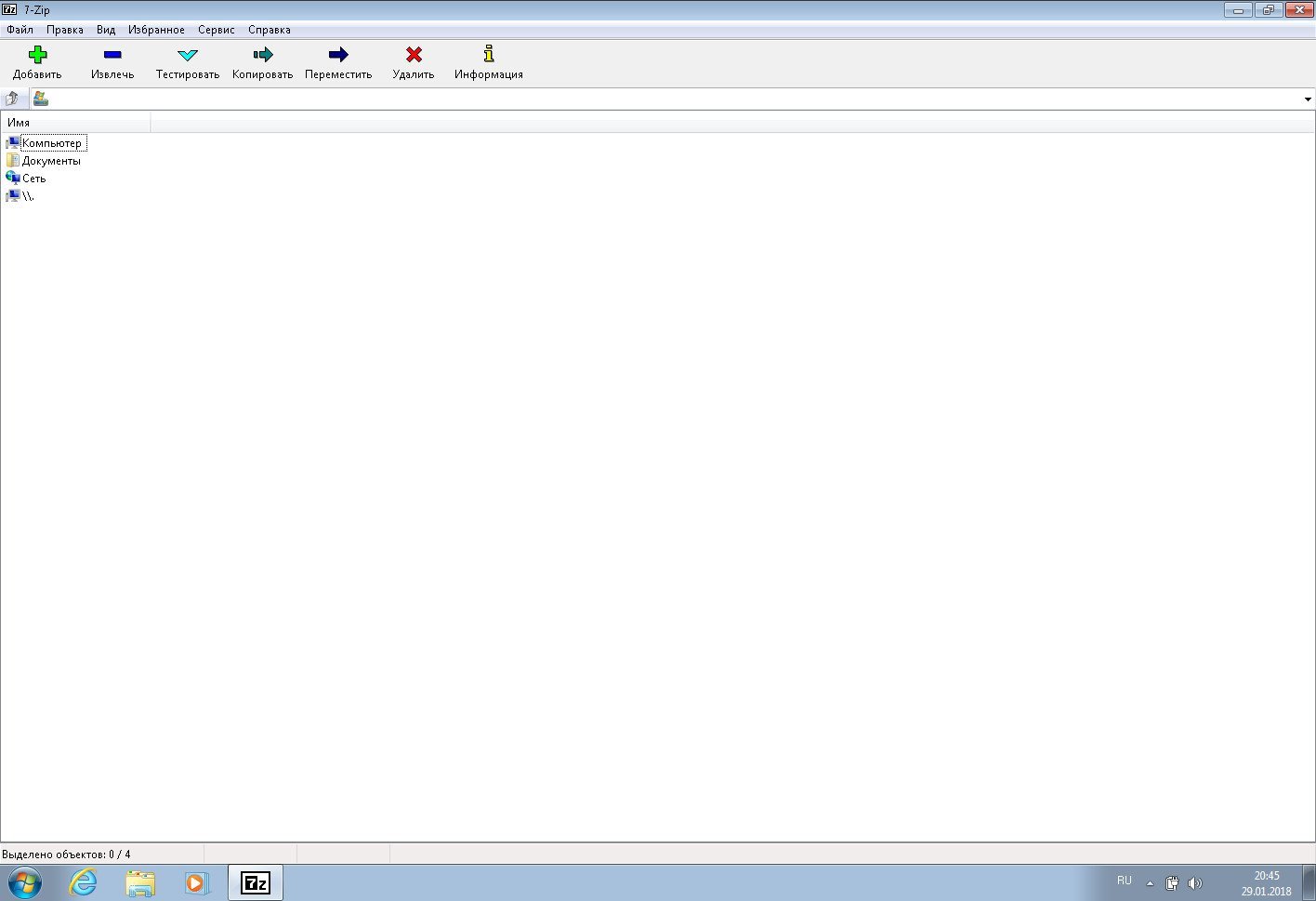Sort by the Имя column header
The width and height of the screenshot is (1316, 901).
tap(74, 123)
